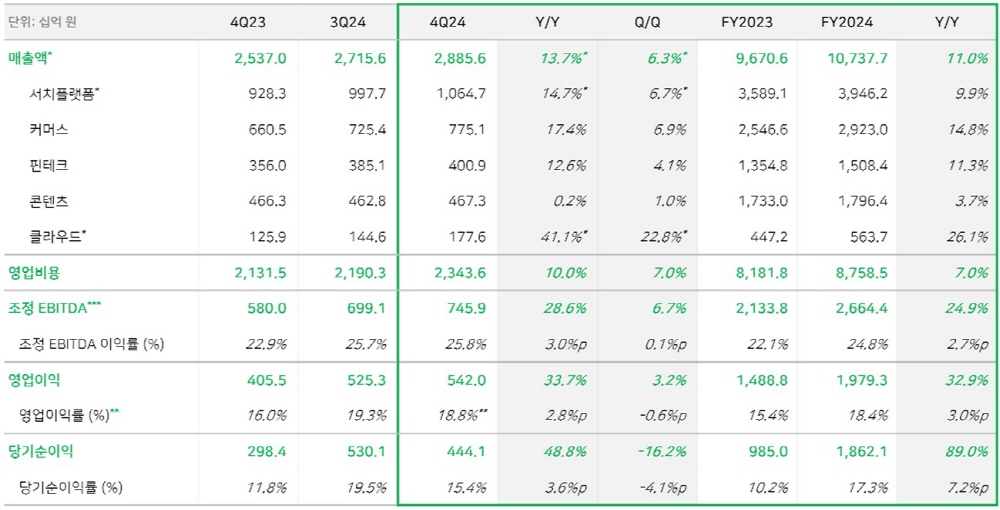Select the 조정 EBITDA row label
Image resolution: width=1000 pixels, height=510 pixels.
[45, 308]
